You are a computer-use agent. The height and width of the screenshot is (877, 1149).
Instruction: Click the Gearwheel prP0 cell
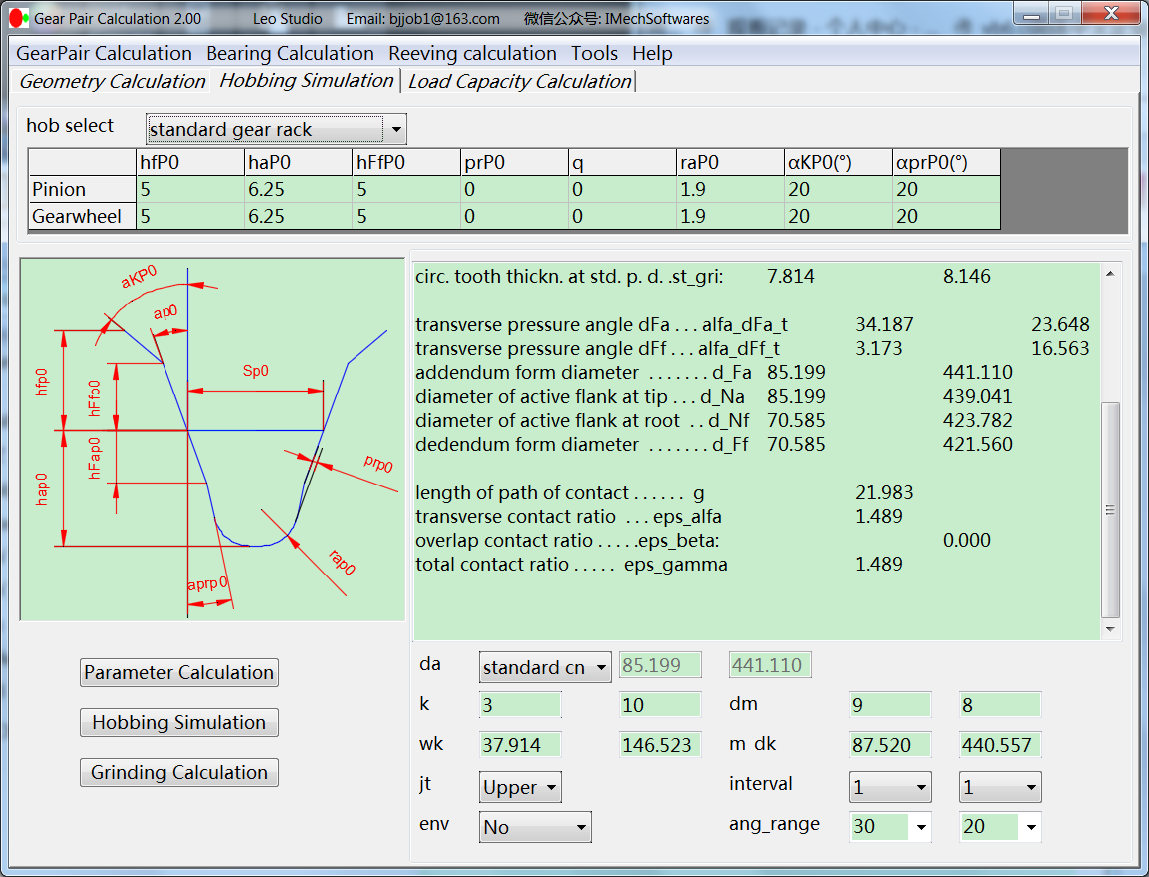pos(514,217)
